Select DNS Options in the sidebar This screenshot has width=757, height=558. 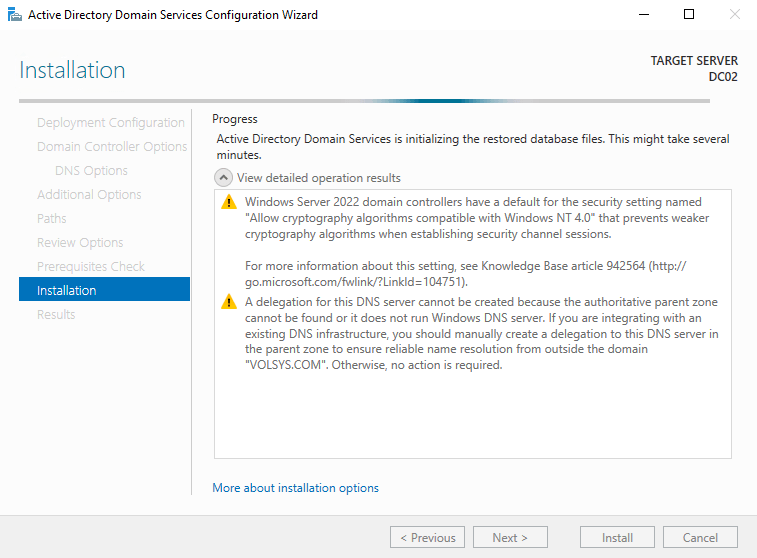[91, 171]
